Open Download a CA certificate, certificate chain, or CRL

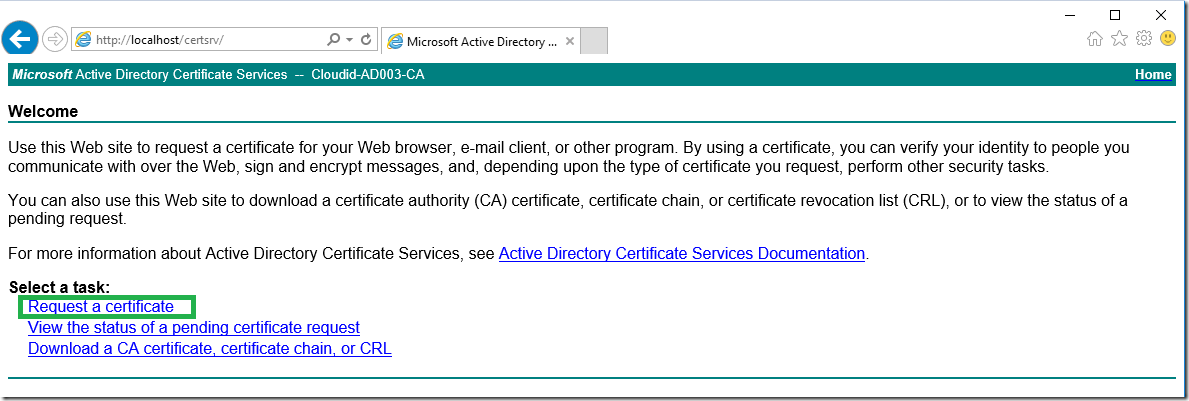point(210,349)
